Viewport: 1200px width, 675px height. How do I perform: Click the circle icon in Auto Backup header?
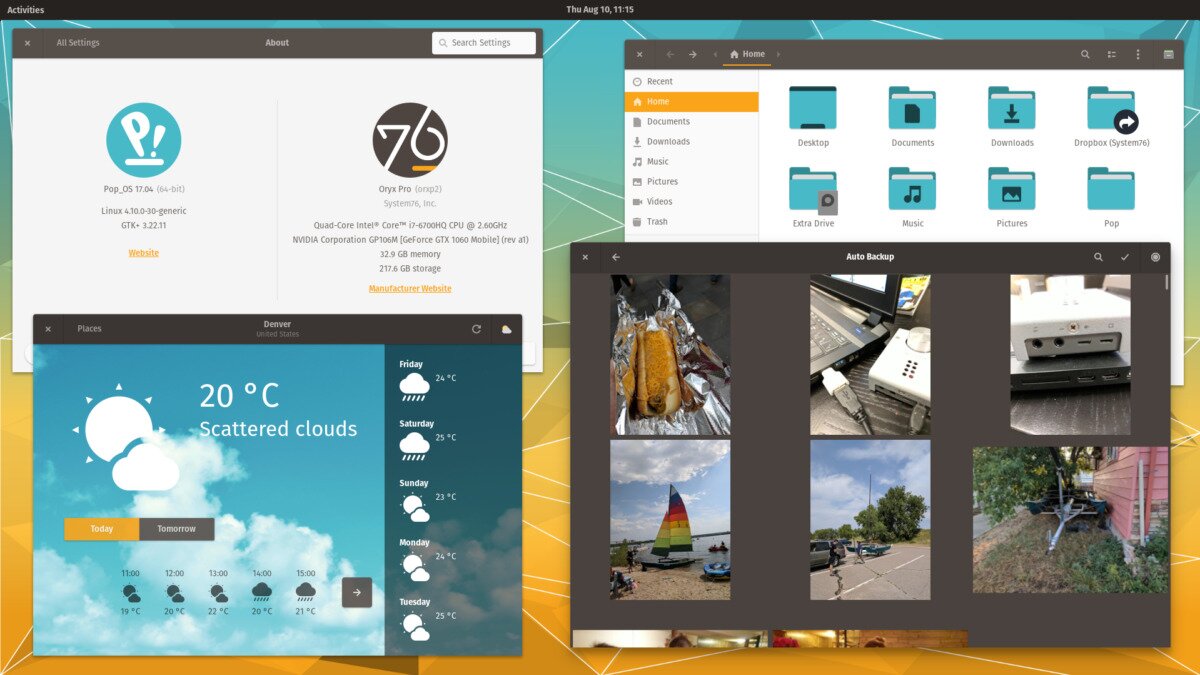click(1155, 257)
